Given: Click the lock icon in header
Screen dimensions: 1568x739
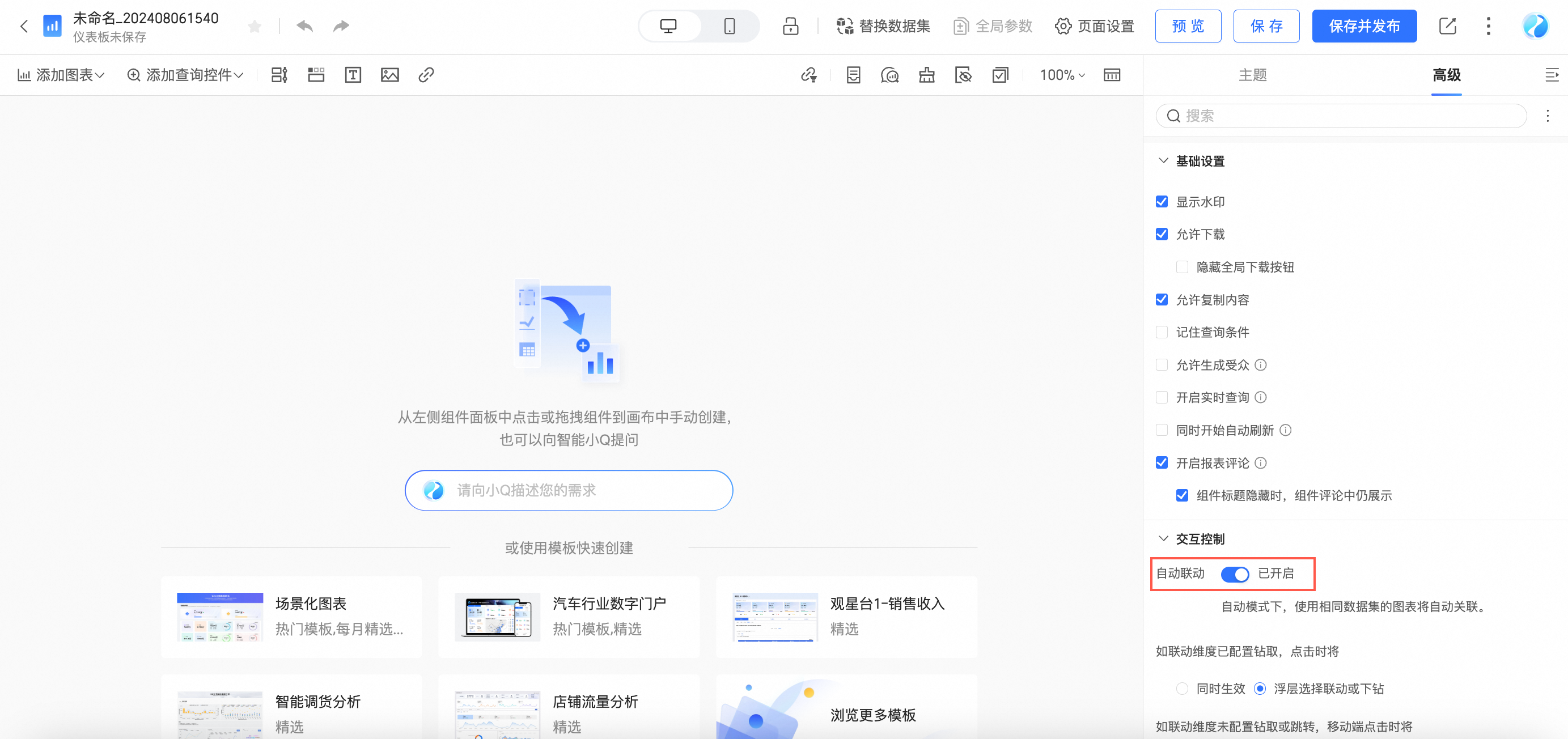Looking at the screenshot, I should [x=790, y=26].
